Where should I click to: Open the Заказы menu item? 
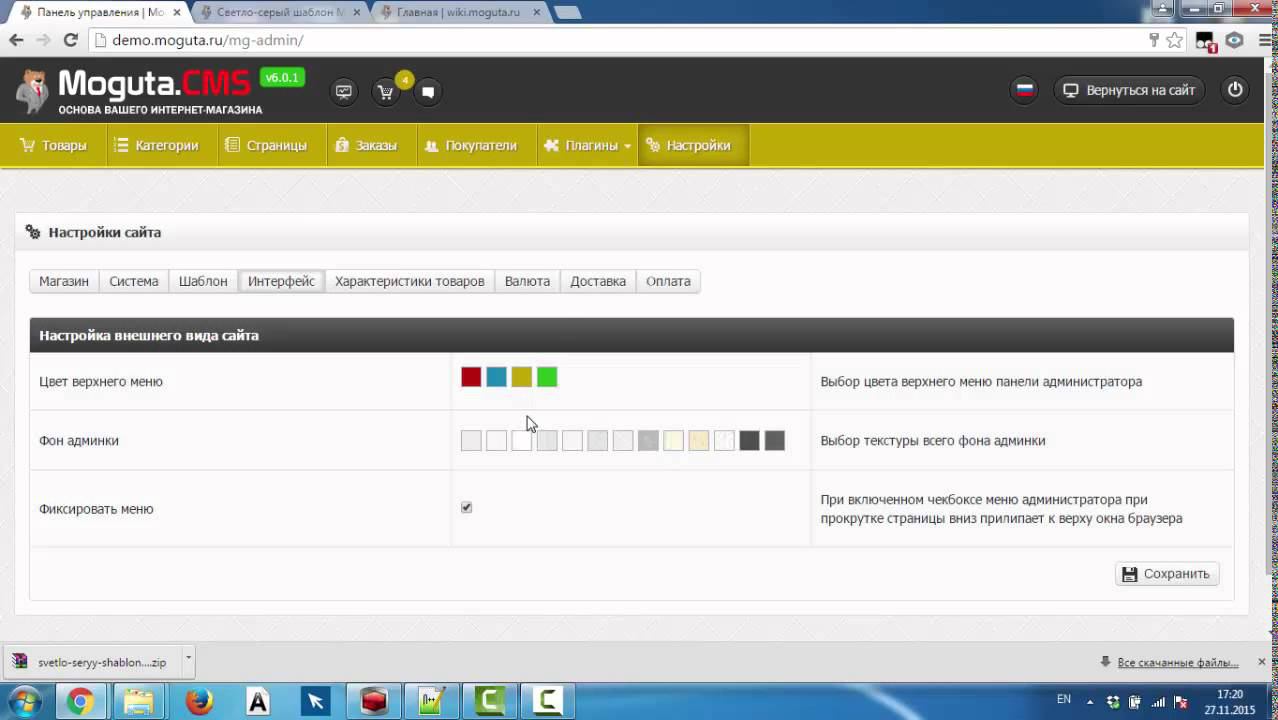click(x=366, y=145)
